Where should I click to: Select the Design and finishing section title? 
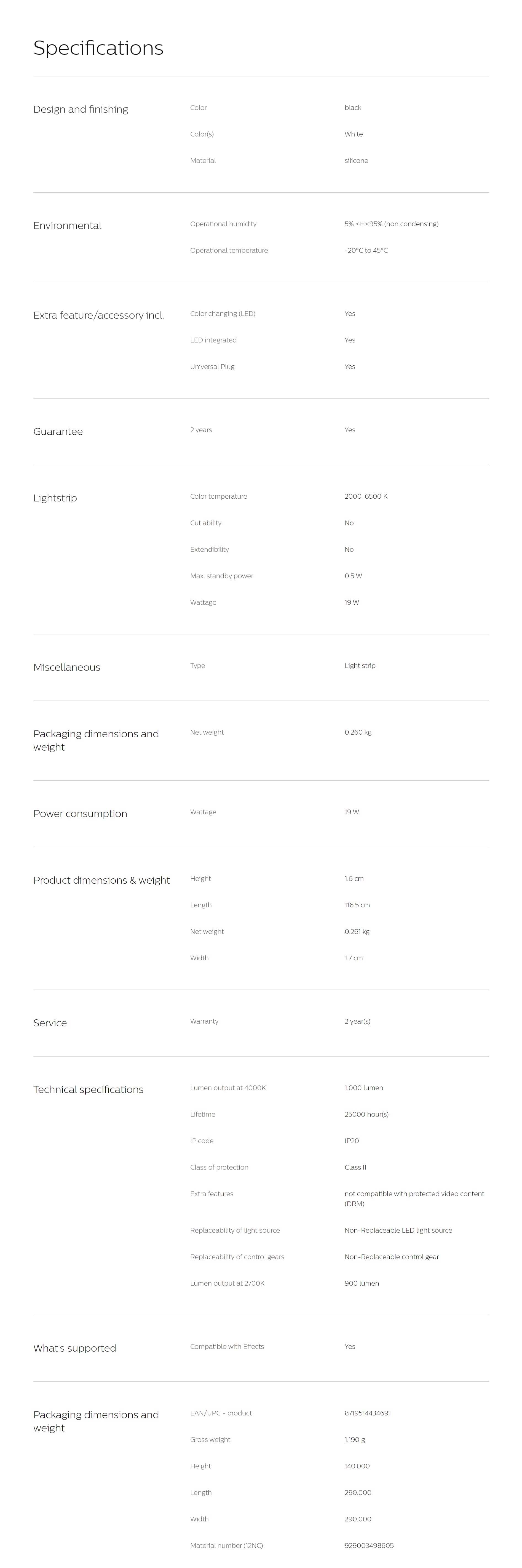80,110
